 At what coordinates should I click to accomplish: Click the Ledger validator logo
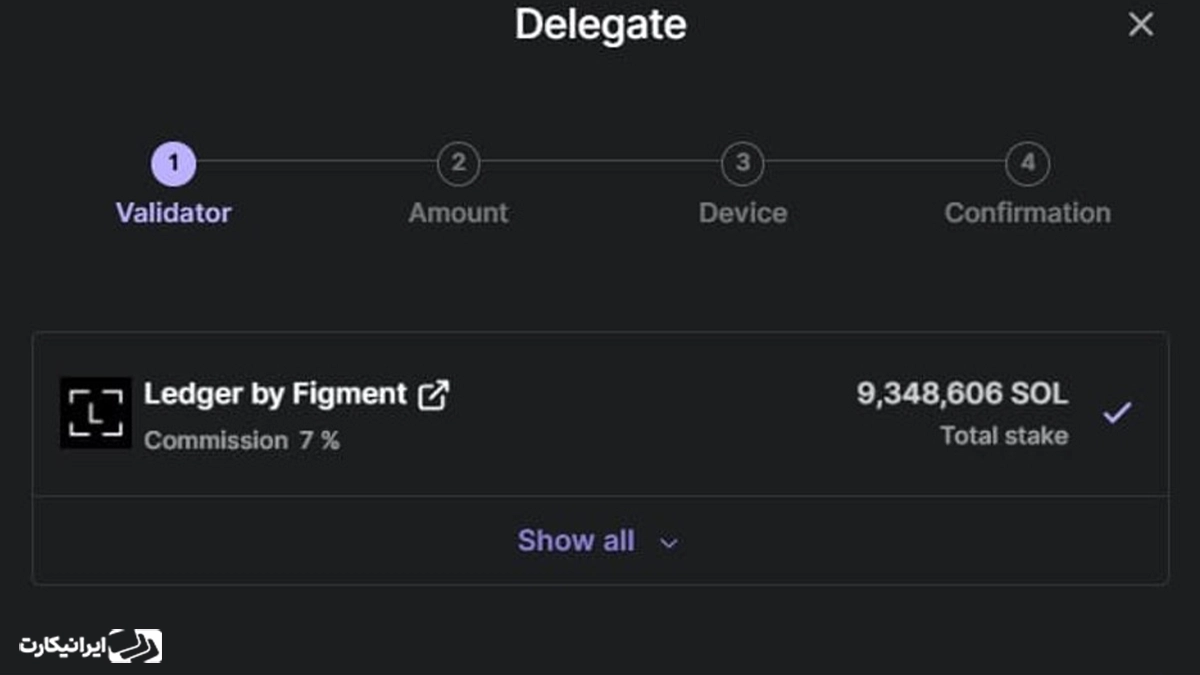(96, 412)
